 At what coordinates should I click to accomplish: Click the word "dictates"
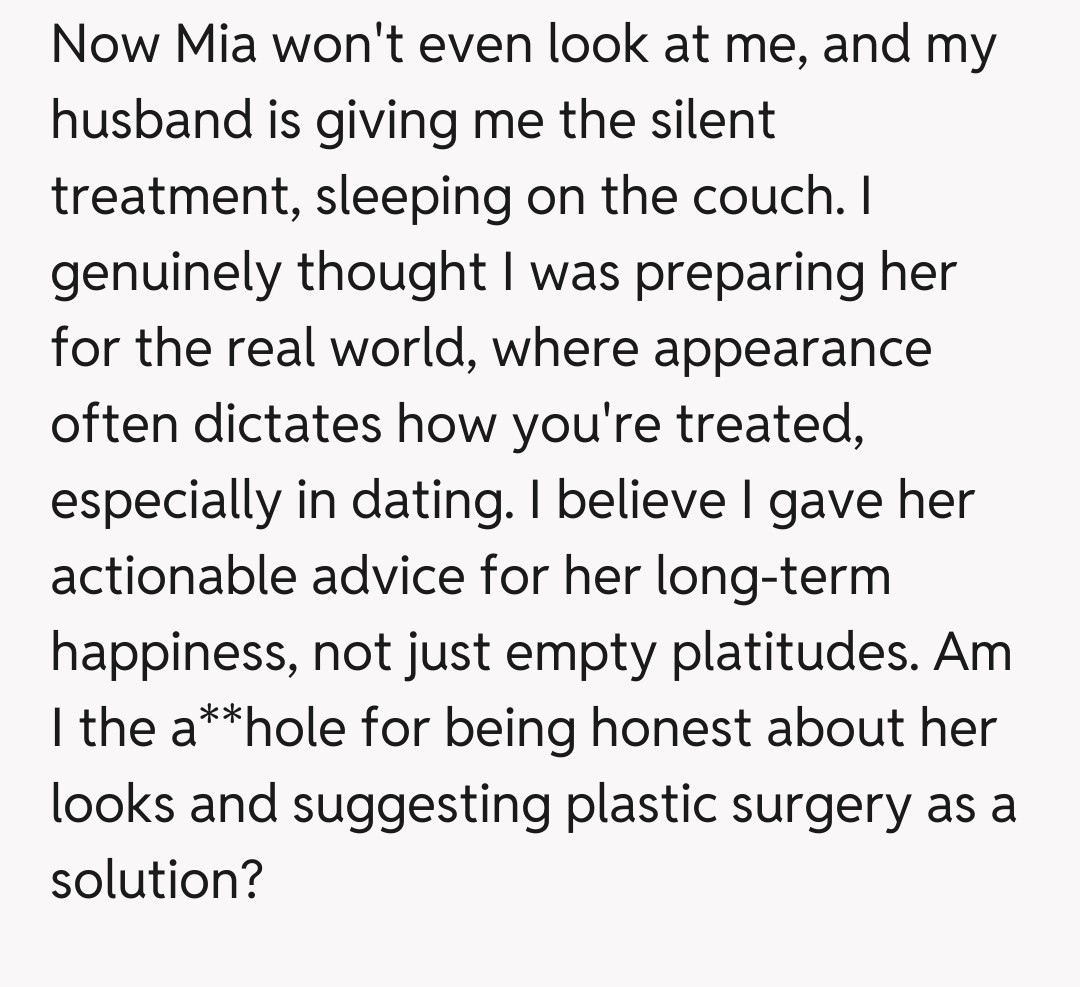[x=287, y=425]
